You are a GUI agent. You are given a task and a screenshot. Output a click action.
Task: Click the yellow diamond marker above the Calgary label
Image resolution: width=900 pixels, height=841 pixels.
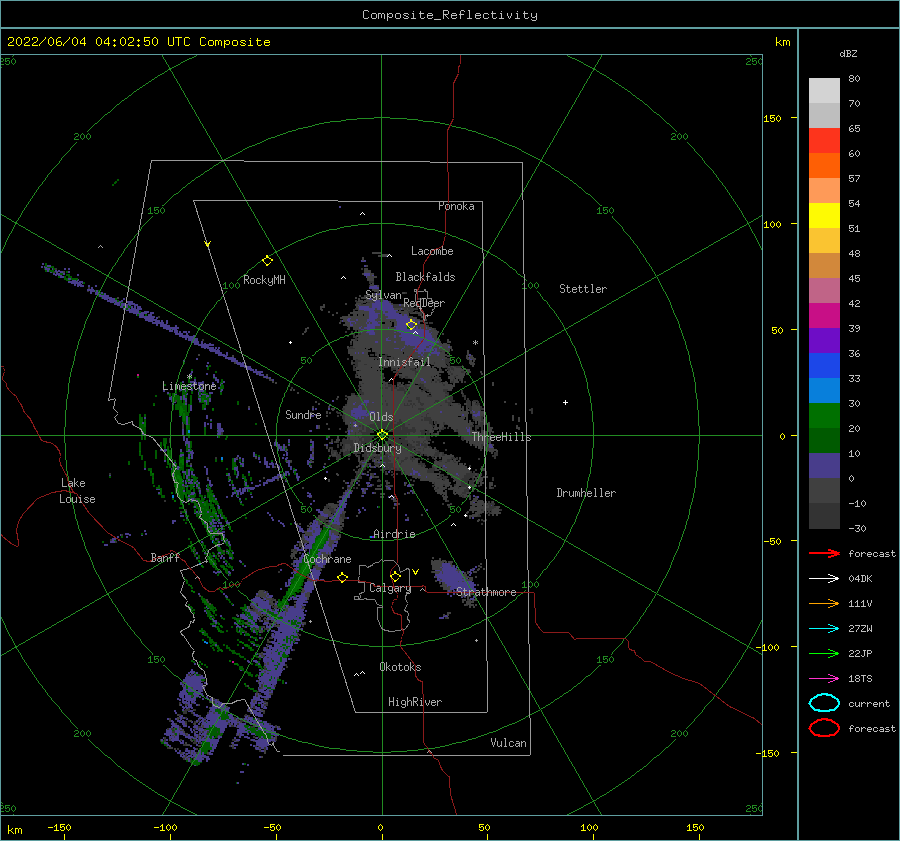point(395,576)
